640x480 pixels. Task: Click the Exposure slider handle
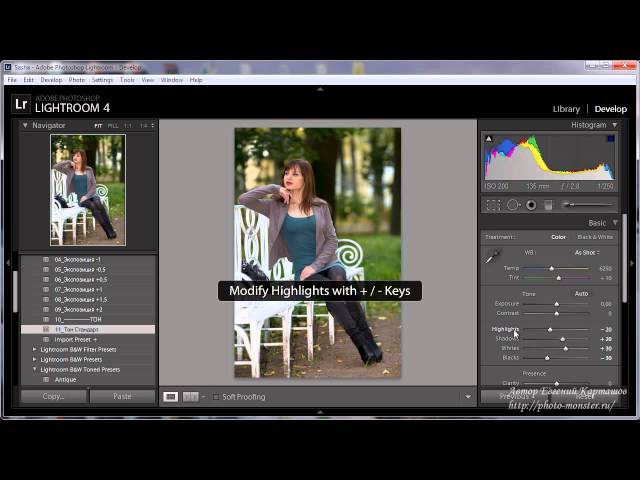click(556, 304)
